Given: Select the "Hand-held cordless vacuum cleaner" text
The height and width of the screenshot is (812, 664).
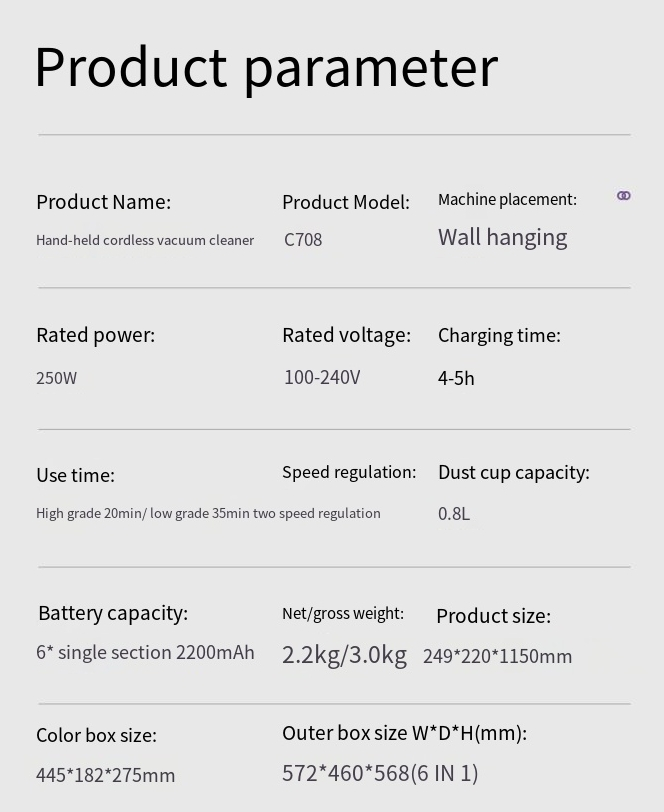Looking at the screenshot, I should click(x=145, y=240).
